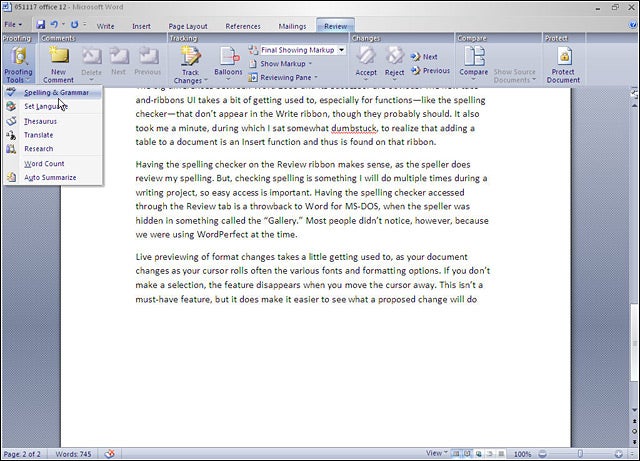
Task: Click the 100% zoom level button
Action: point(522,454)
